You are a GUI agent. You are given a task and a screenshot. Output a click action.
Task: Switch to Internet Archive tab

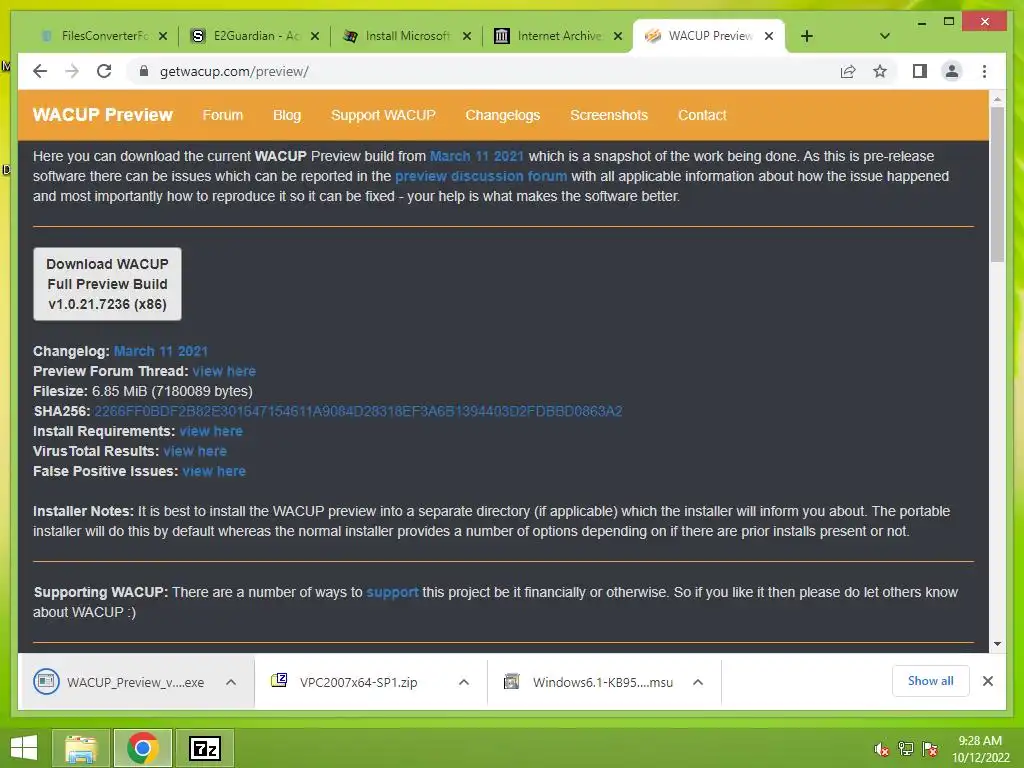558,36
